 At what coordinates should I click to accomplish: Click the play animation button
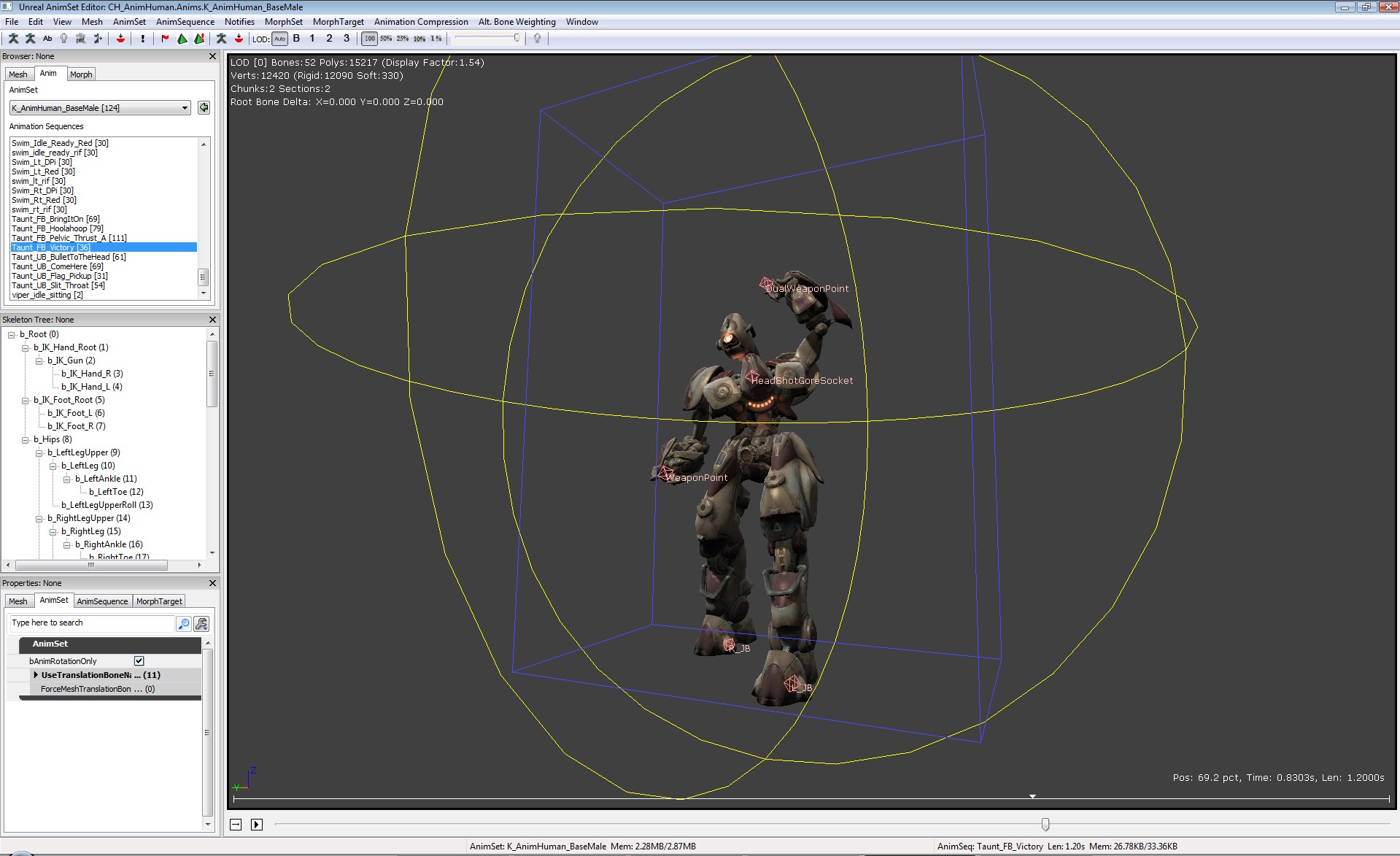pos(257,825)
